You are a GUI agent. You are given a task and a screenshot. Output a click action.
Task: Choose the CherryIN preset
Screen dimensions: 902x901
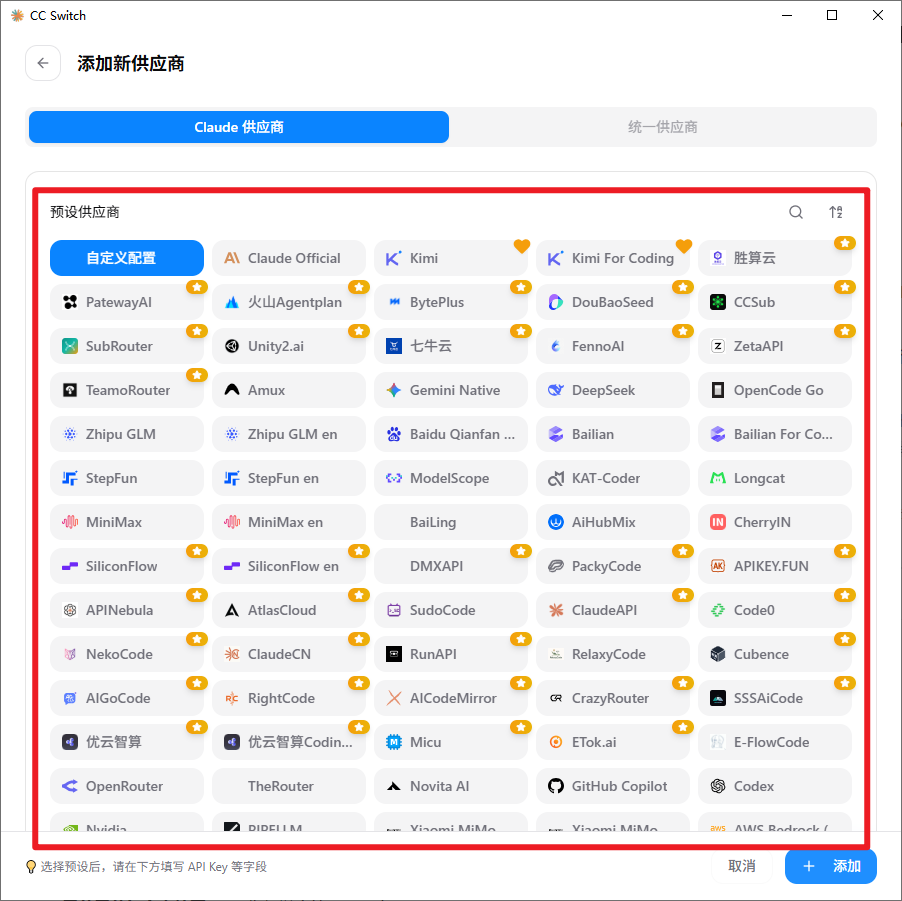775,522
